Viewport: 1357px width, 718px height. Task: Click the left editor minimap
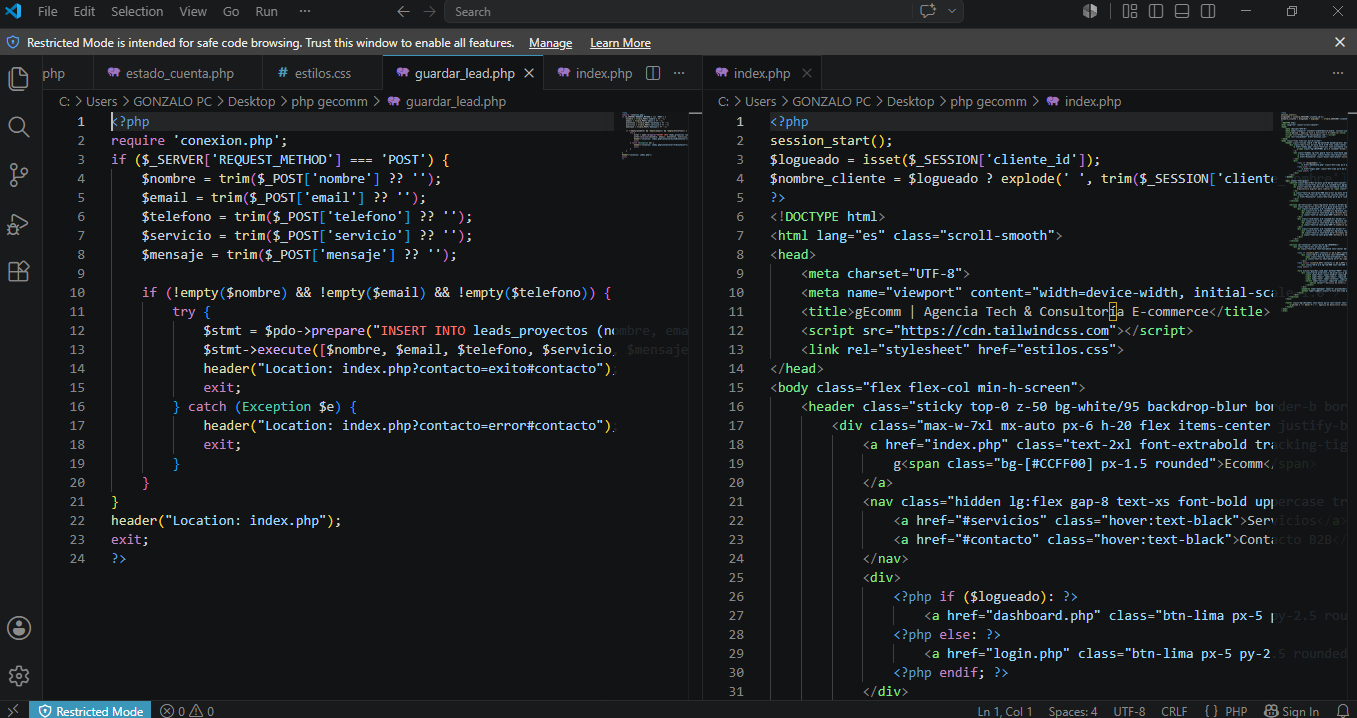pyautogui.click(x=654, y=135)
